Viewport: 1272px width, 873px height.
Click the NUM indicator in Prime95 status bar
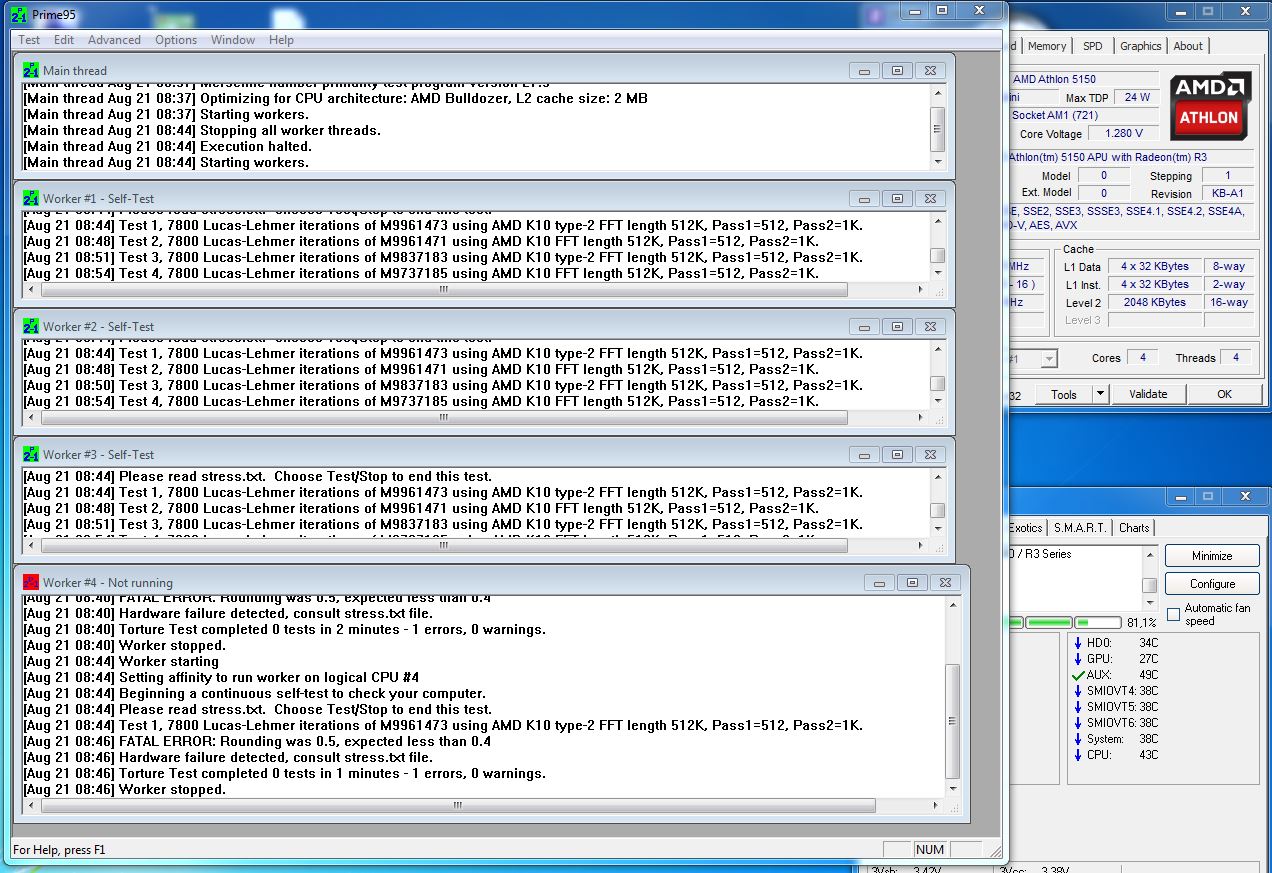tap(929, 850)
